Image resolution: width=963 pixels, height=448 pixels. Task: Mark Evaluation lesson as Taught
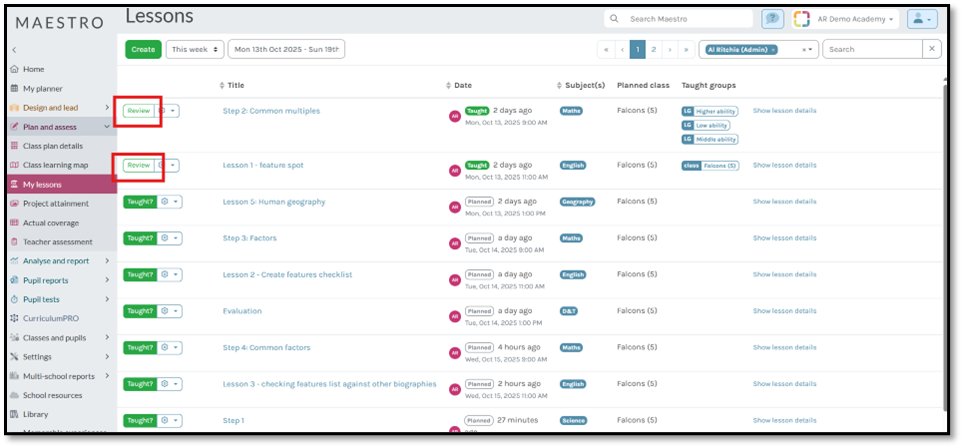pyautogui.click(x=139, y=311)
